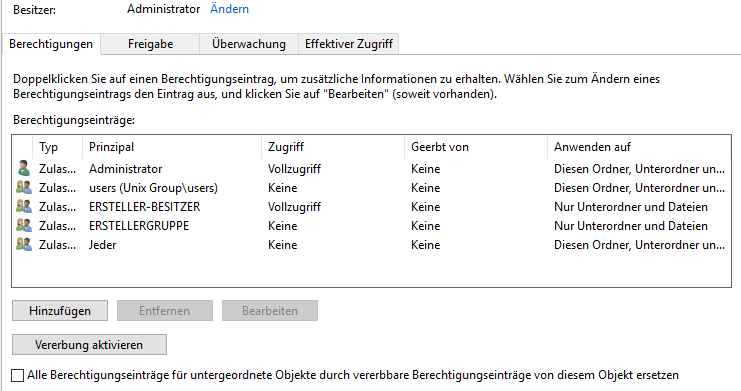The width and height of the screenshot is (741, 391).
Task: Click the Typ column header
Action: click(57, 147)
